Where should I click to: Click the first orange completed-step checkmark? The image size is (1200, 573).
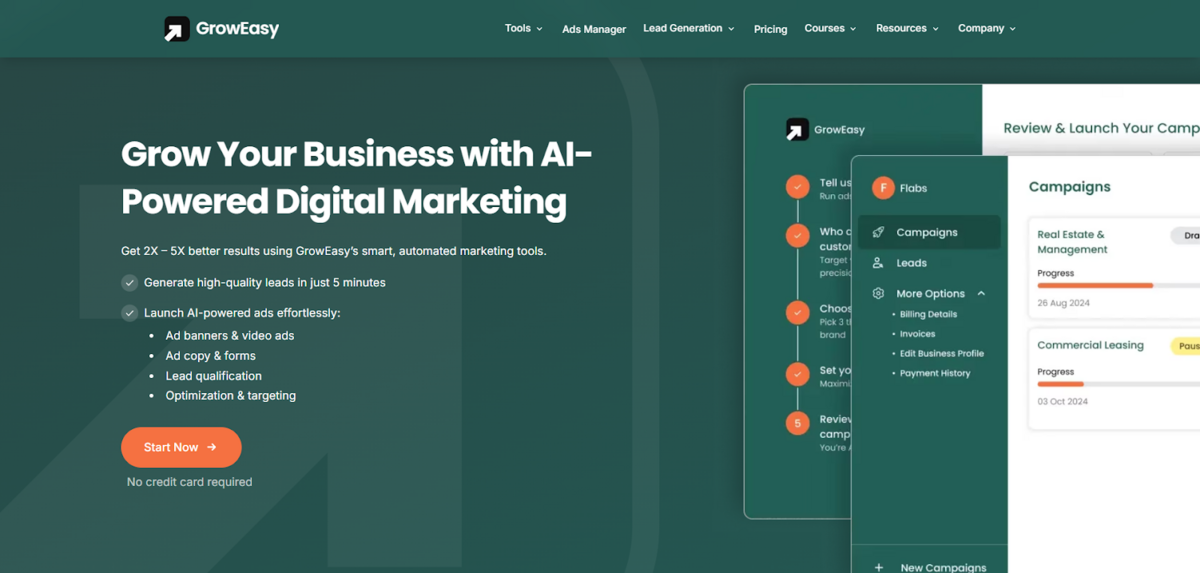coord(797,186)
